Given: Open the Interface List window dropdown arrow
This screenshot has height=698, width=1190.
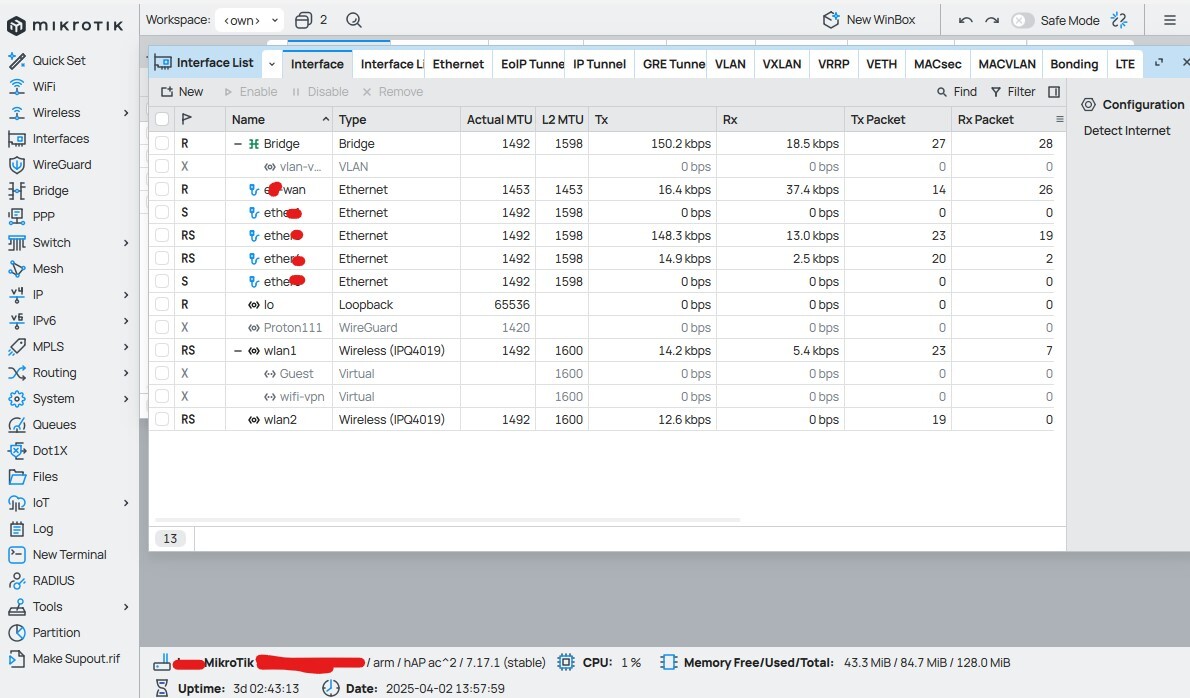Looking at the screenshot, I should tap(272, 64).
